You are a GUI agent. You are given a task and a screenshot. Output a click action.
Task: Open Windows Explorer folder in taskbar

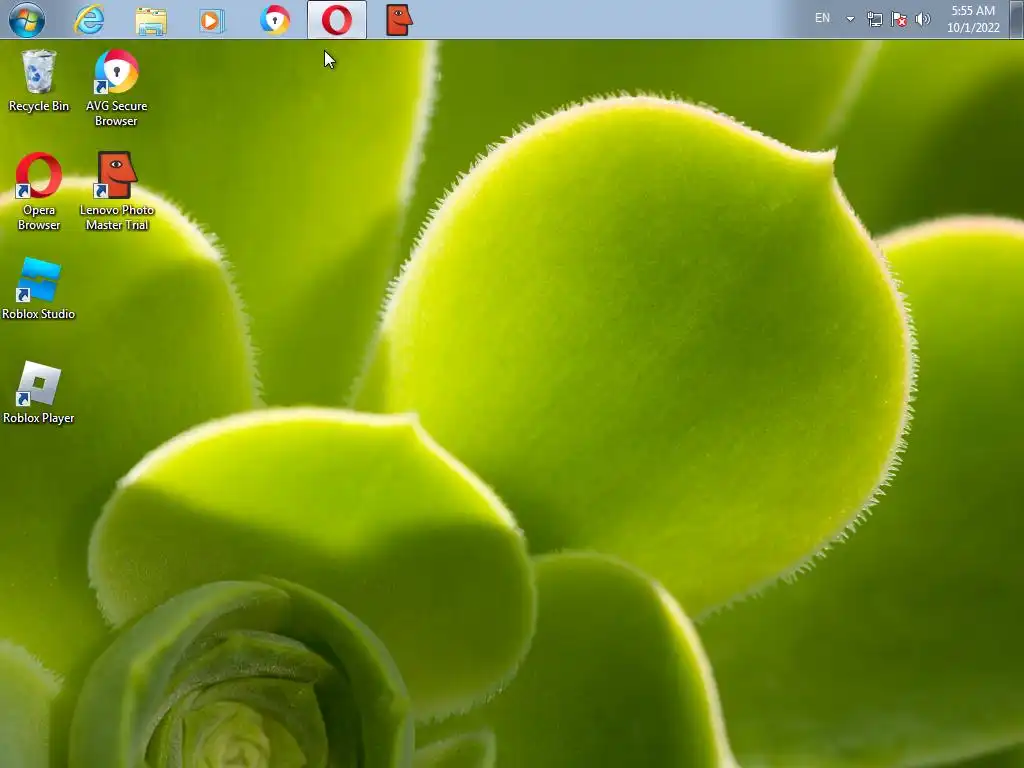pos(151,20)
